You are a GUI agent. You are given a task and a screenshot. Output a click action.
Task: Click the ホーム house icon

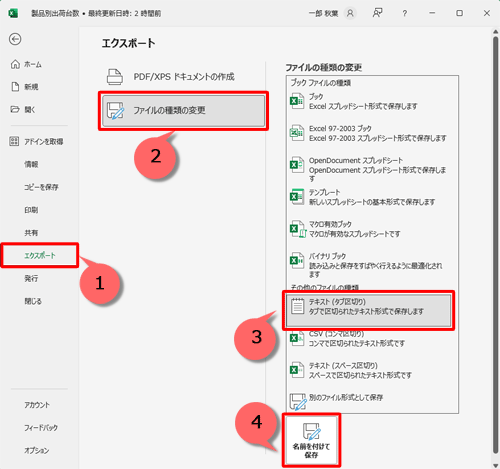pos(15,64)
